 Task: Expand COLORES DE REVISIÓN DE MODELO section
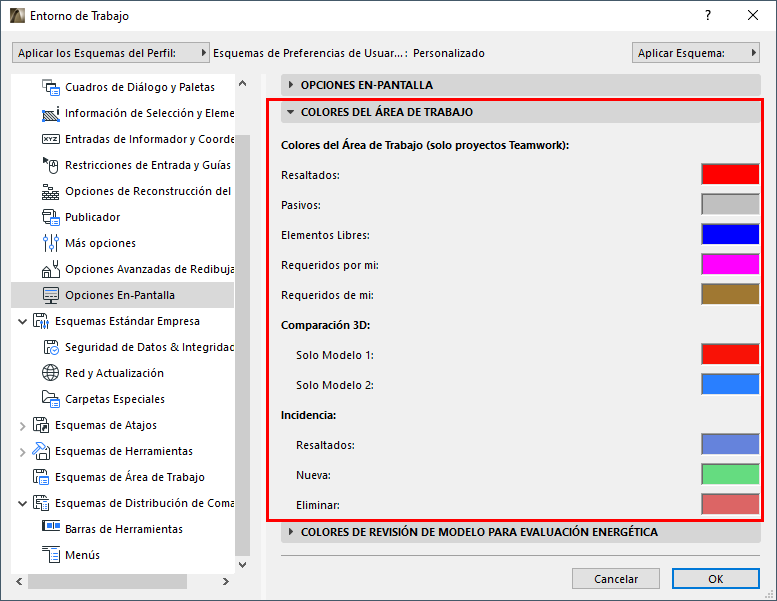[291, 532]
